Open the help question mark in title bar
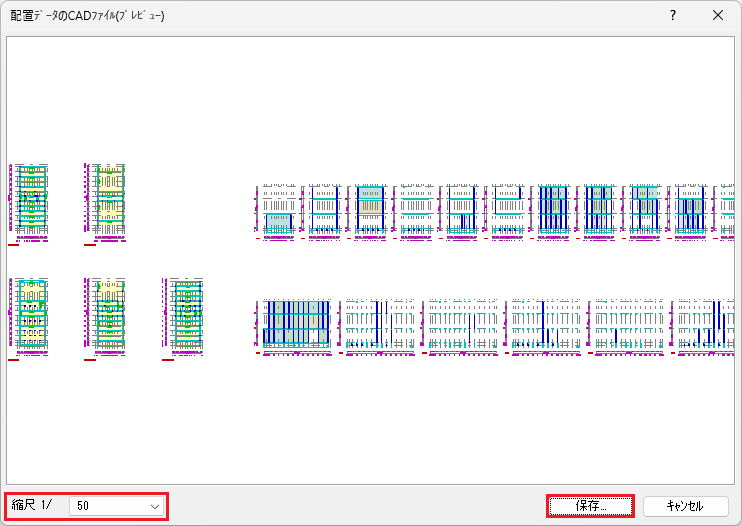742x526 pixels. coord(673,15)
